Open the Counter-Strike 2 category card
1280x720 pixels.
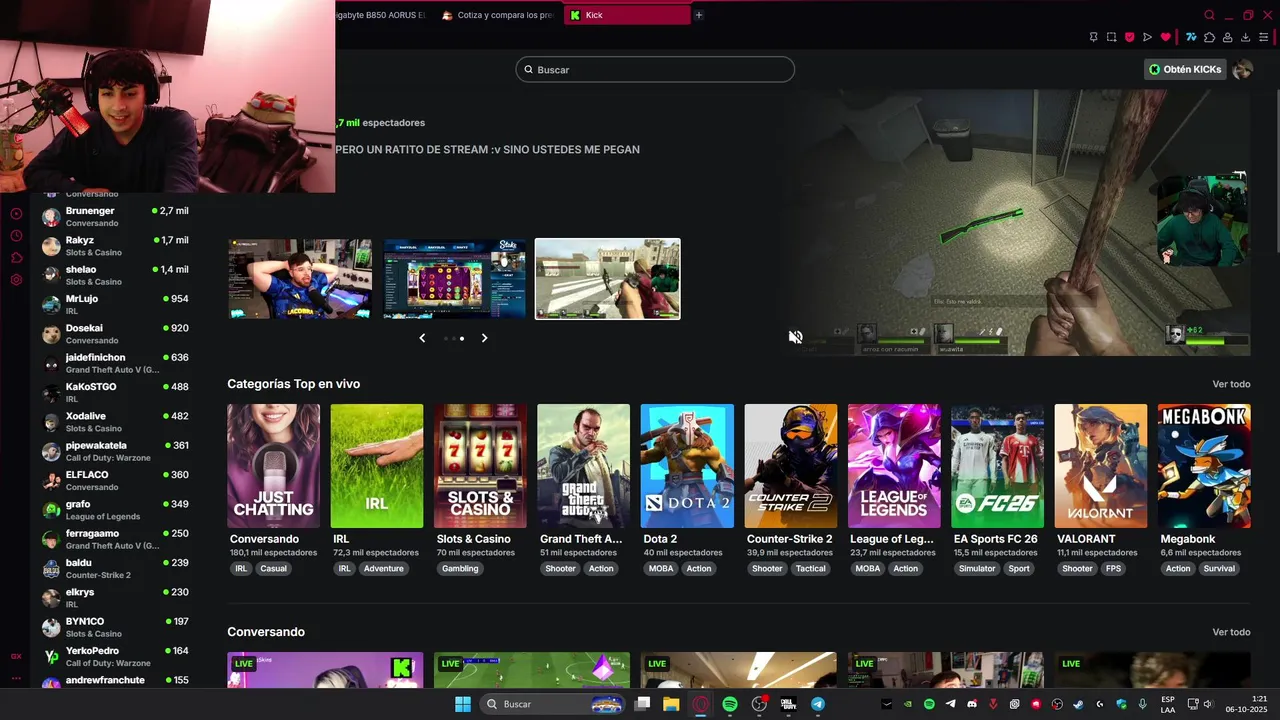791,466
